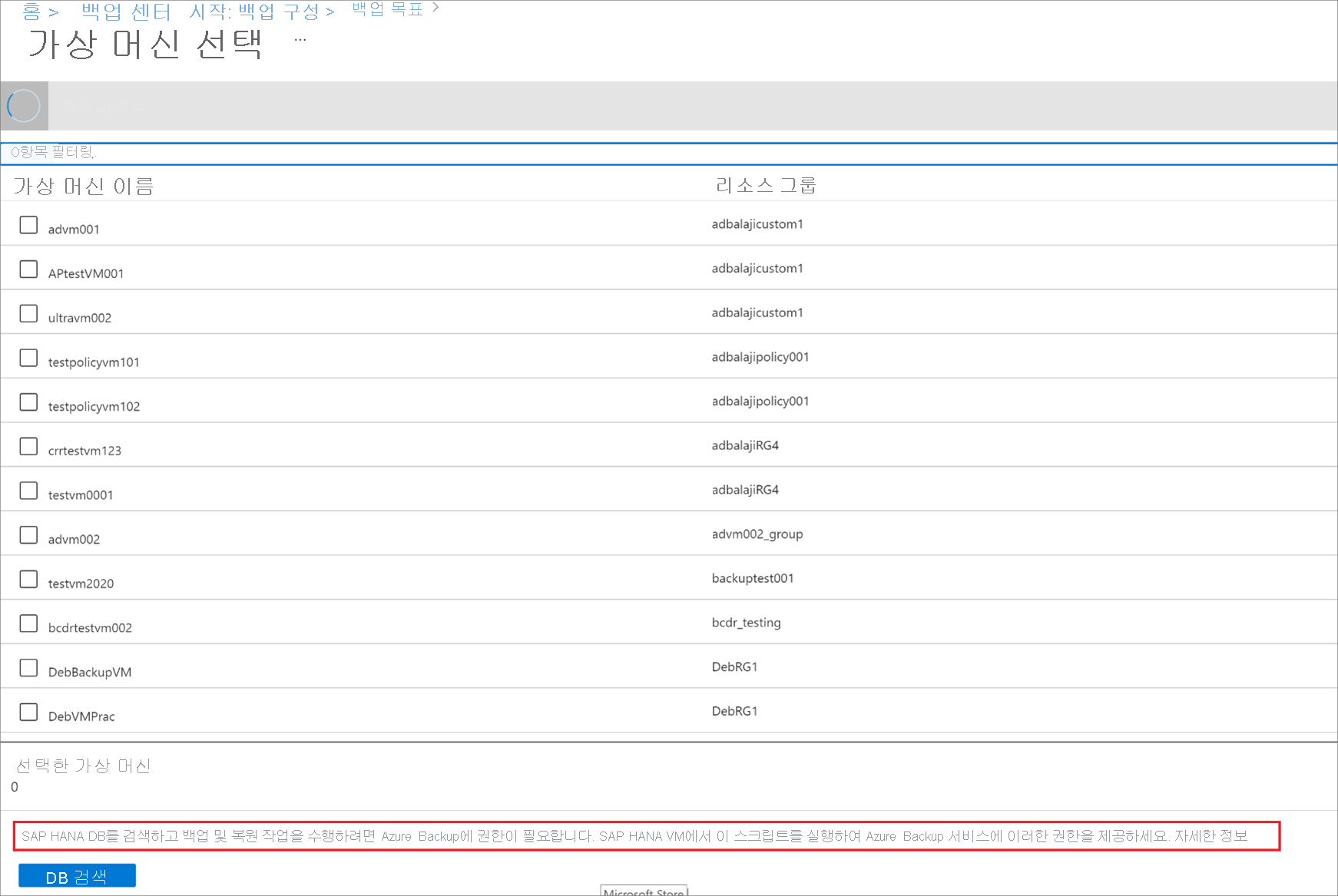
Task: Select DebBackupVM for backup
Action: [28, 668]
